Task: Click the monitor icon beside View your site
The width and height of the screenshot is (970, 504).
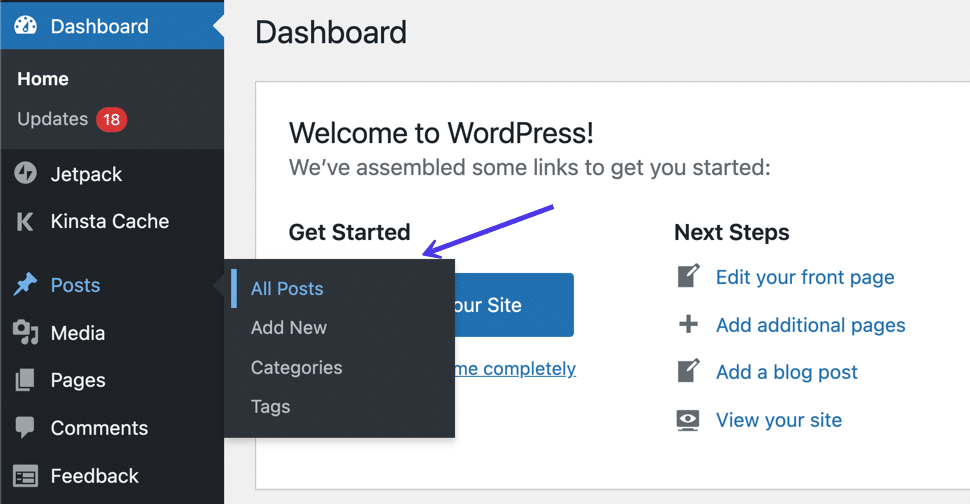Action: pos(688,420)
